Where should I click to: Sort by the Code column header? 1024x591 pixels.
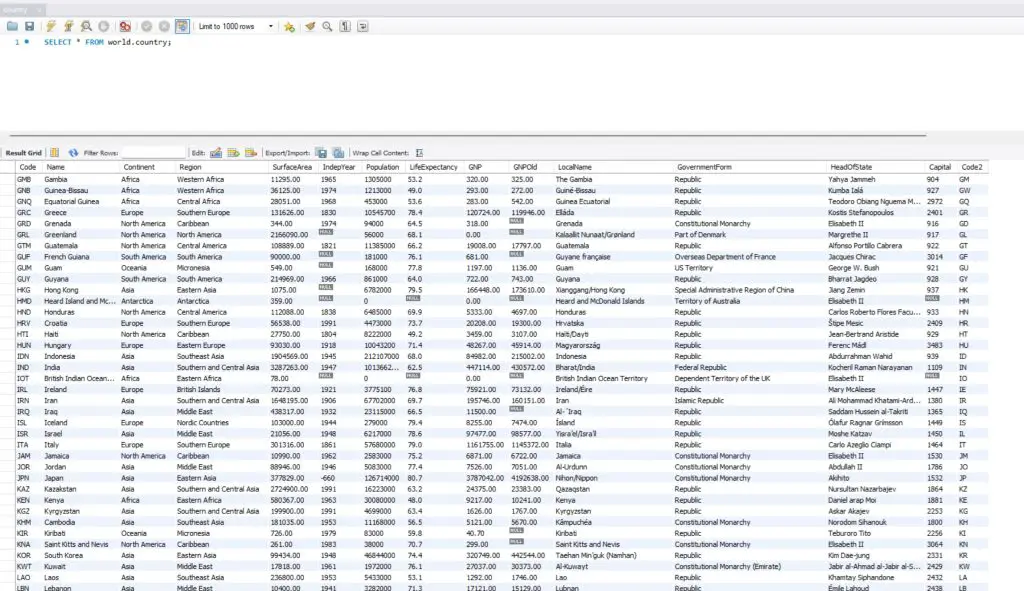28,167
